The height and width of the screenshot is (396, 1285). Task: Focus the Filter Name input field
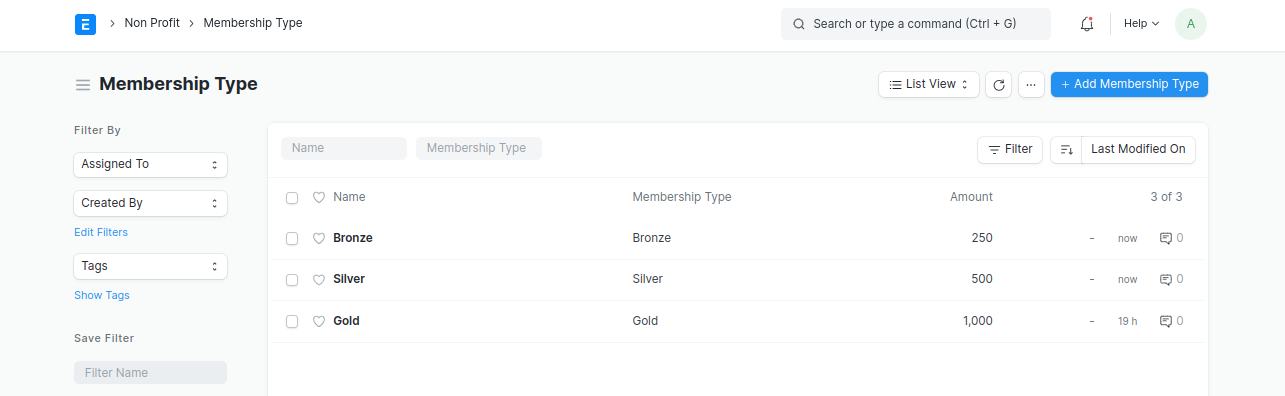tap(151, 372)
